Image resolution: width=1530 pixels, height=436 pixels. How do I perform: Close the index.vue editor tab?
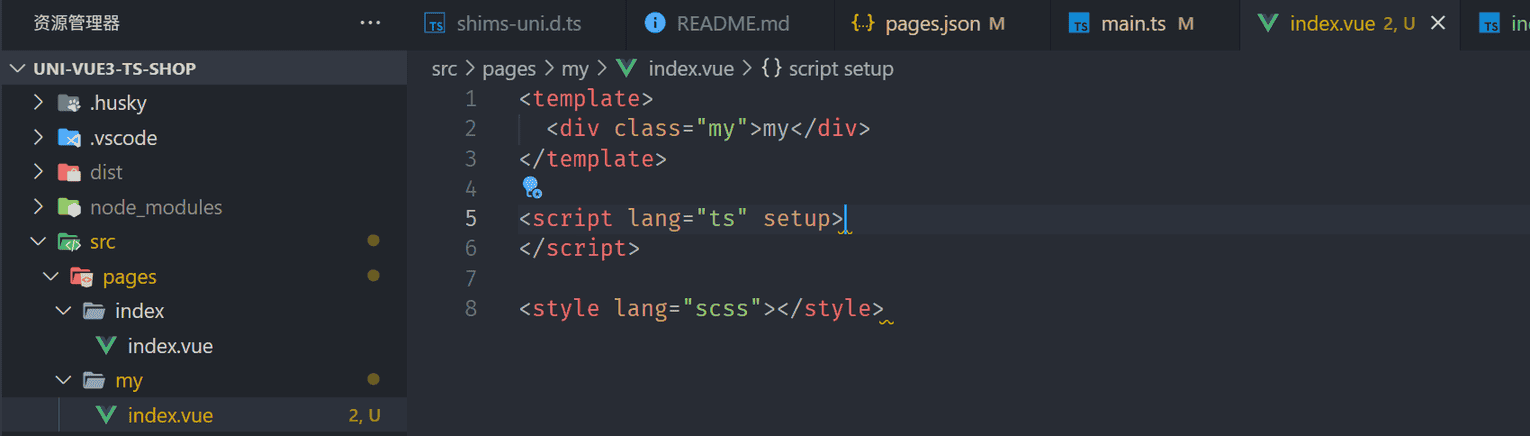pos(1438,23)
